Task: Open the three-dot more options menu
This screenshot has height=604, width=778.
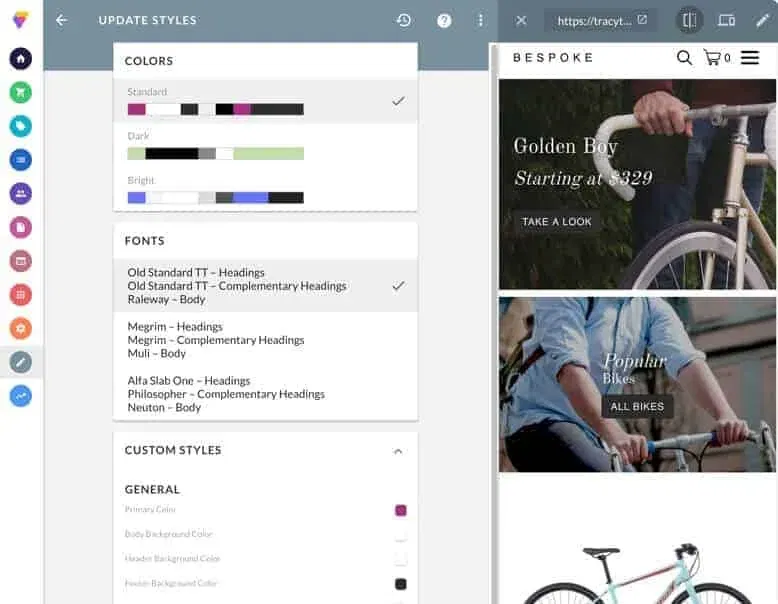Action: 481,20
